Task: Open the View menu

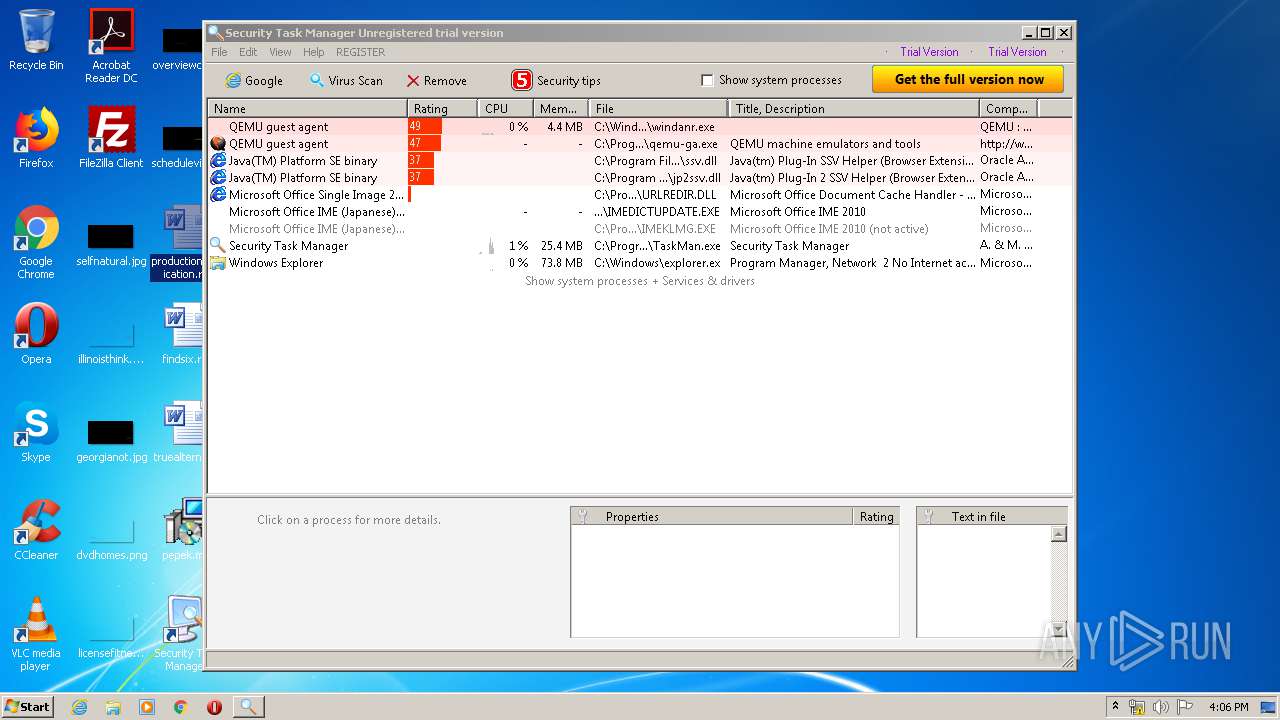Action: 280,52
